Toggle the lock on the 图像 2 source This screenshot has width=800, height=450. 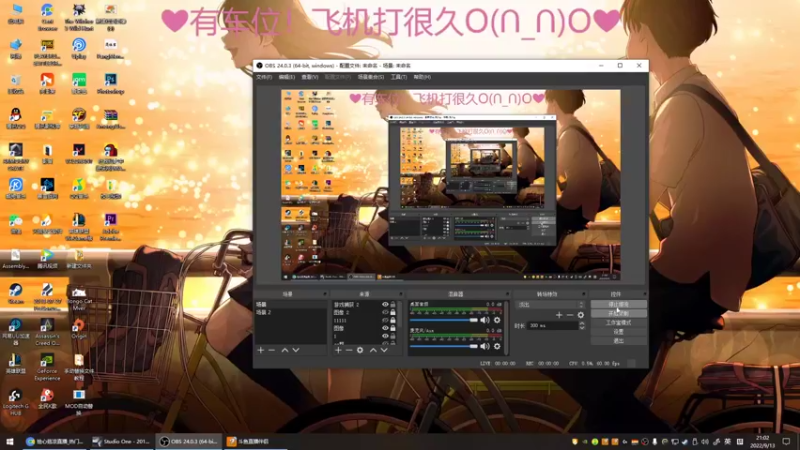(393, 312)
